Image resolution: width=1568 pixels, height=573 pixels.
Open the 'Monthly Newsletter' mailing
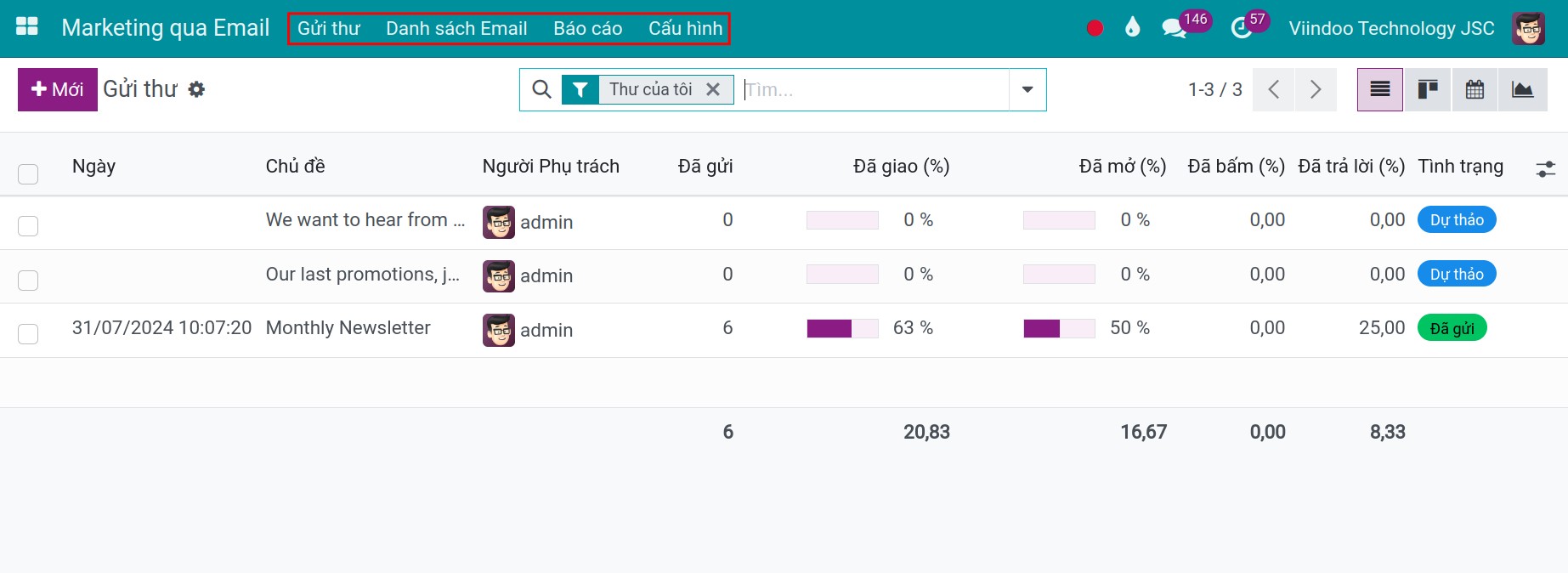348,328
